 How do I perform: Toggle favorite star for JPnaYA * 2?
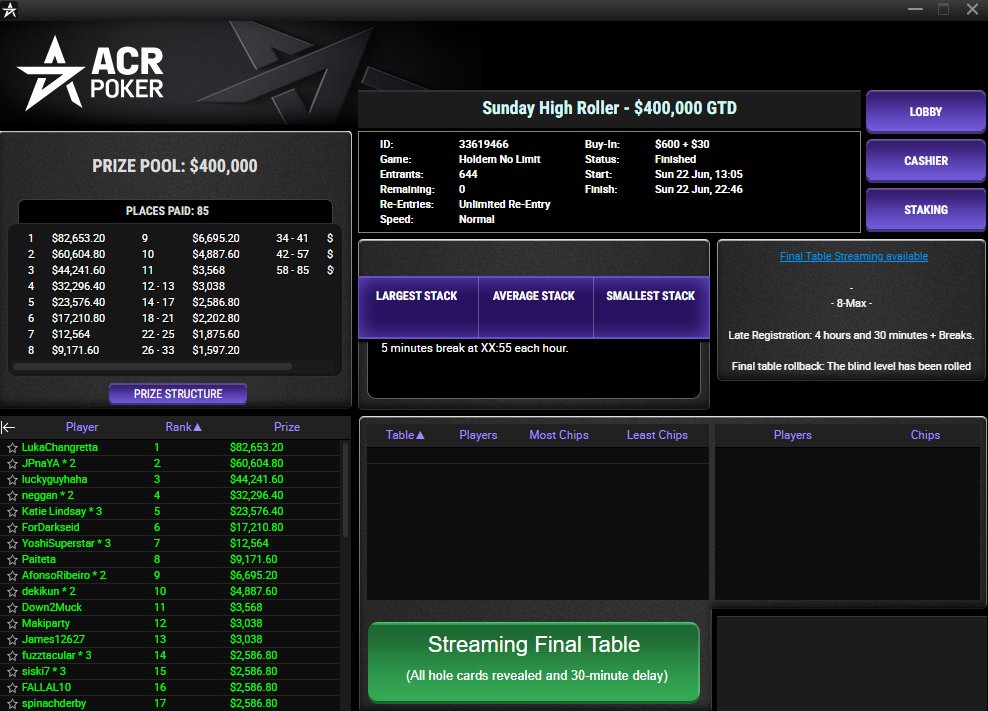[x=12, y=463]
